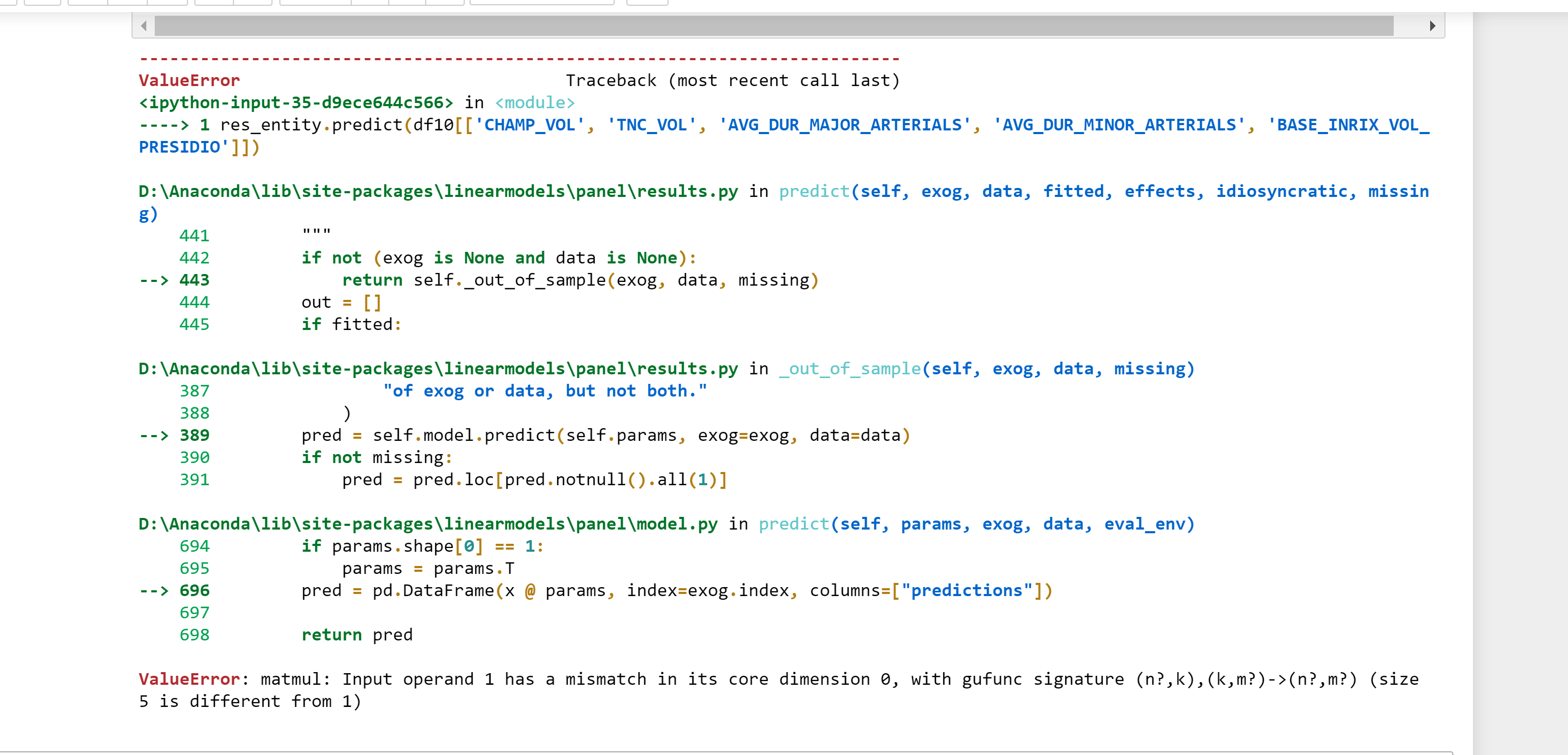Move the selected cell down
Viewport: 1568px width, 755px height.
252,3
